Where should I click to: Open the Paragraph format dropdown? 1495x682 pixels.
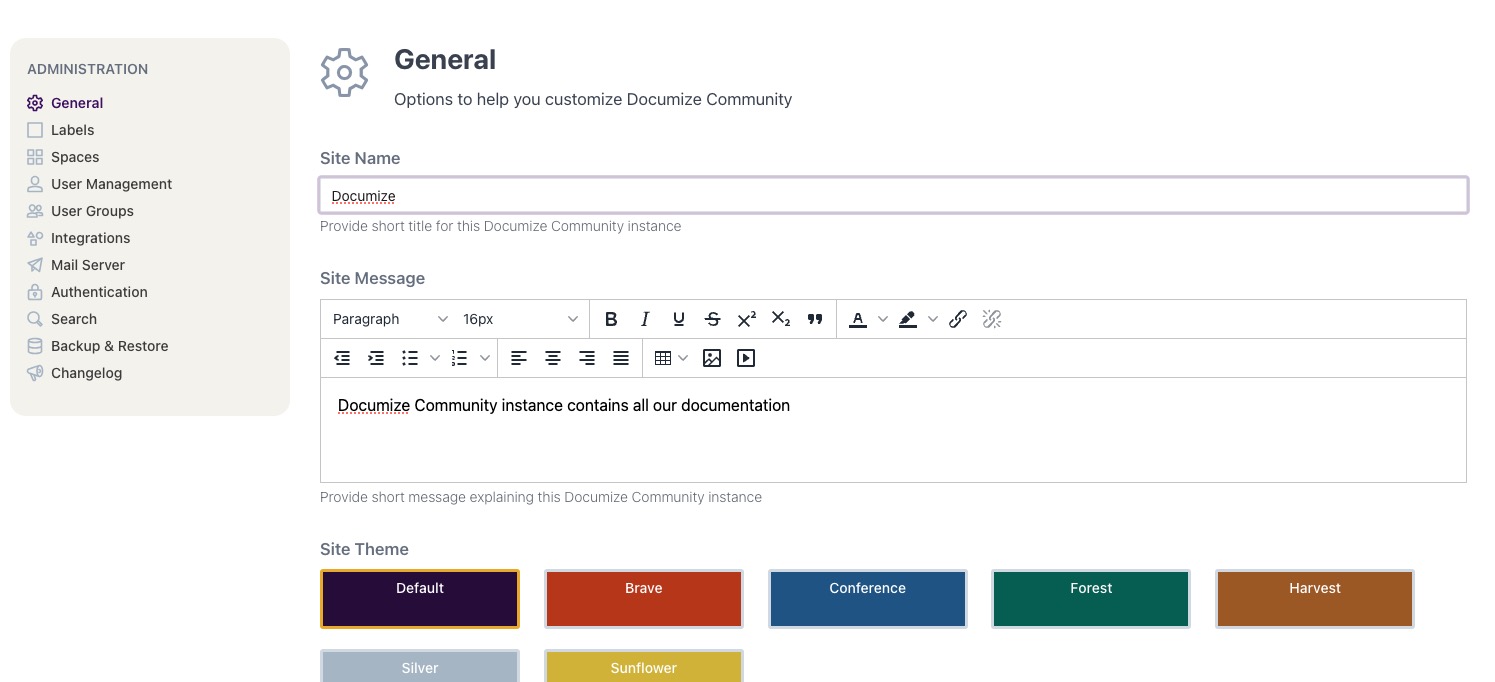(390, 319)
